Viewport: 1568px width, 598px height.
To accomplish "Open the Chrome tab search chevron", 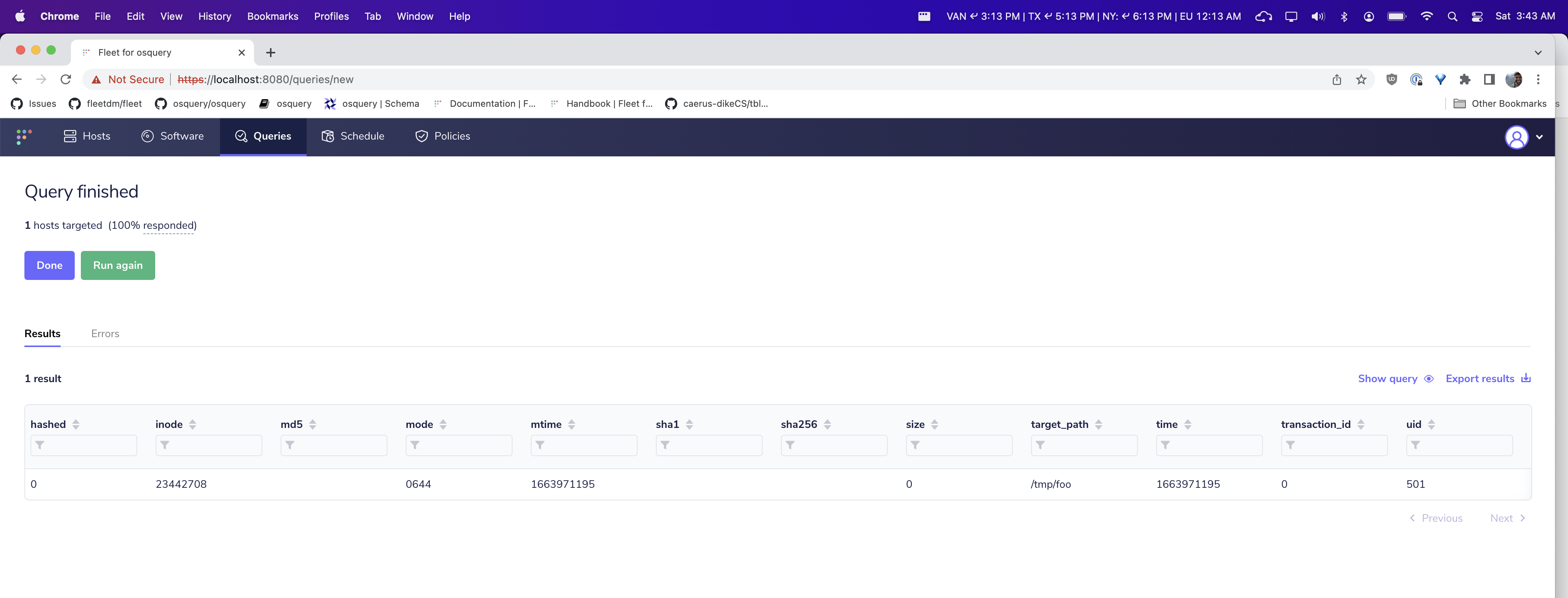I will click(1537, 53).
